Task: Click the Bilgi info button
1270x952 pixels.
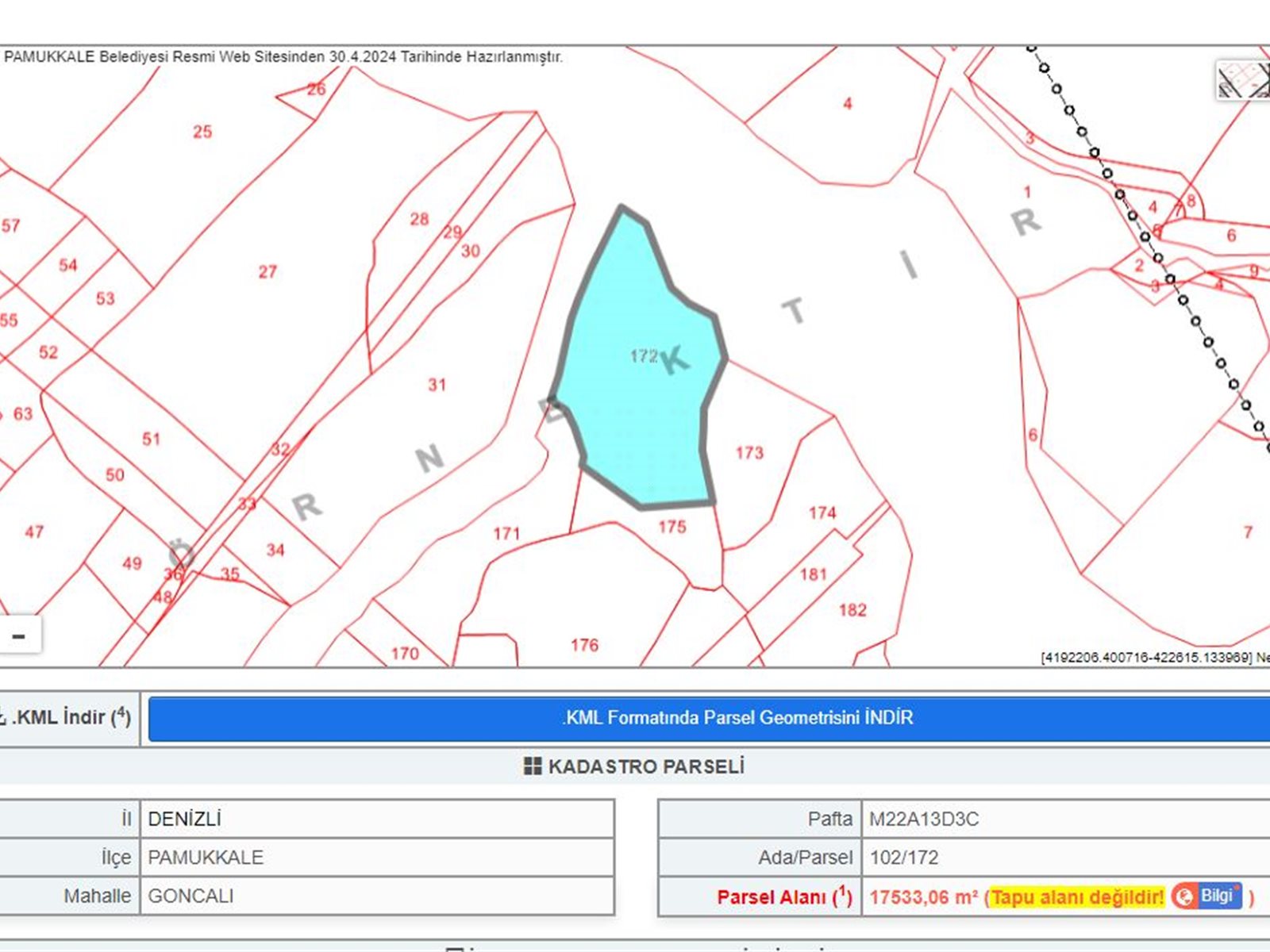Action: coord(1216,896)
